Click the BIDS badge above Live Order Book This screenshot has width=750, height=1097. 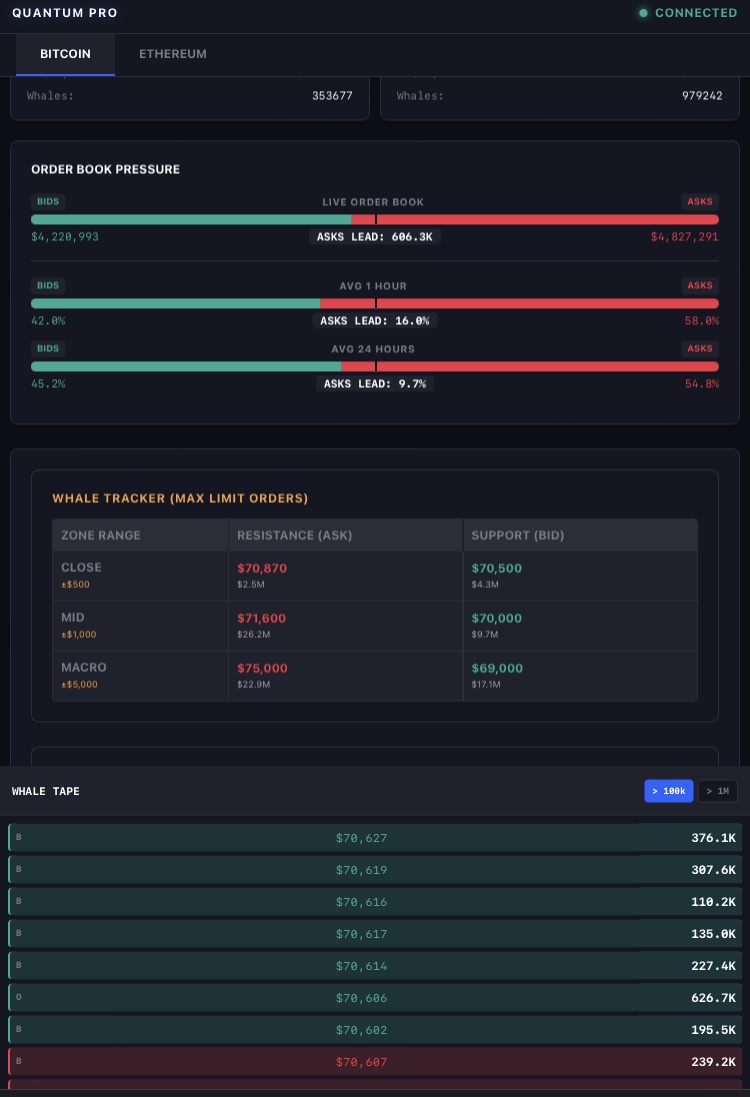tap(48, 202)
